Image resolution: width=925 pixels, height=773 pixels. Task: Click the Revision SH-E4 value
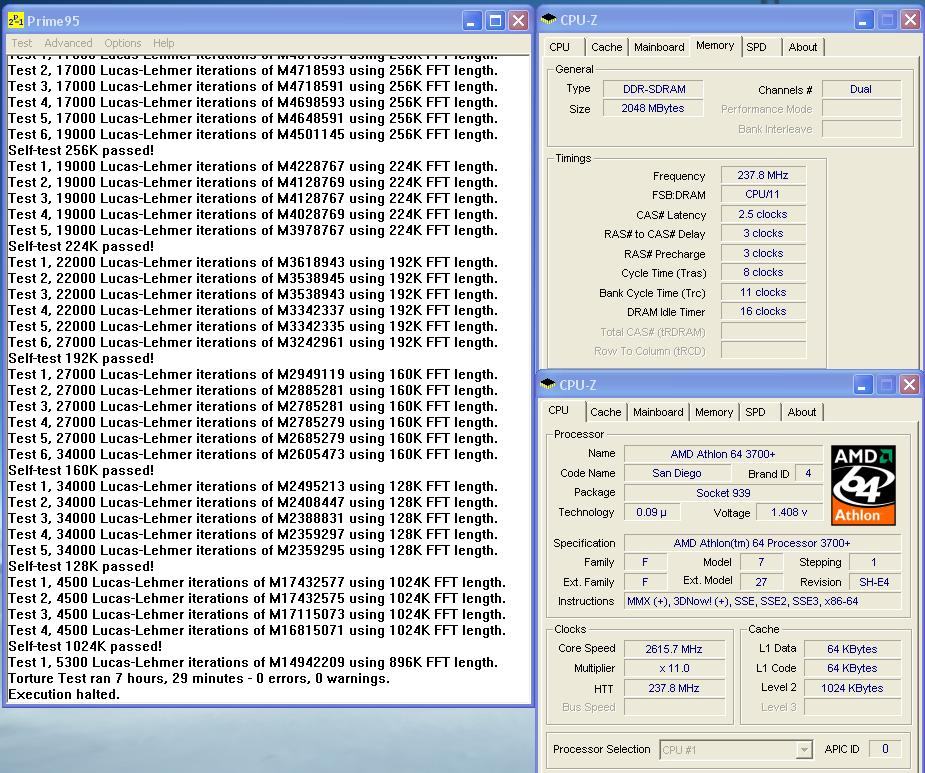click(875, 582)
